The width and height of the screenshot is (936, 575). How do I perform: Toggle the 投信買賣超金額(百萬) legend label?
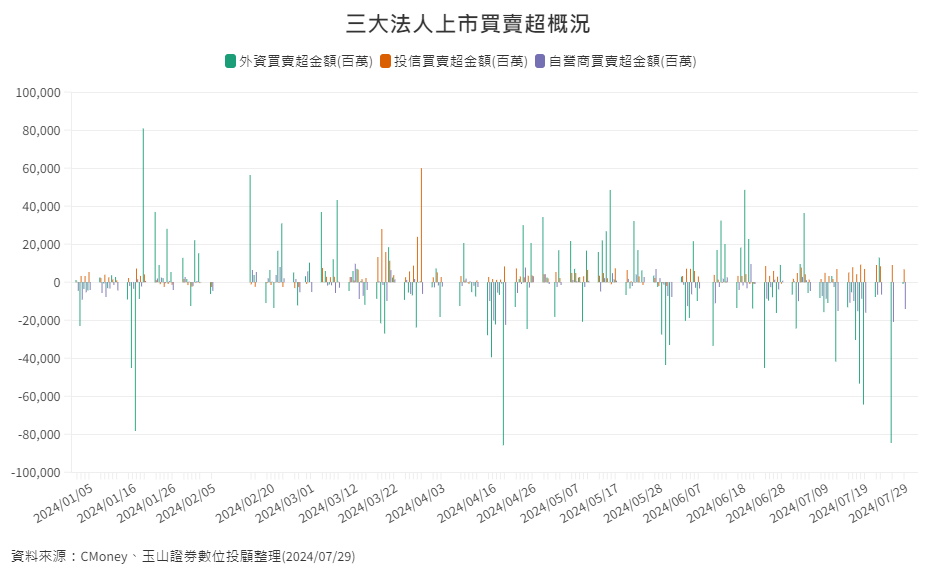[461, 61]
